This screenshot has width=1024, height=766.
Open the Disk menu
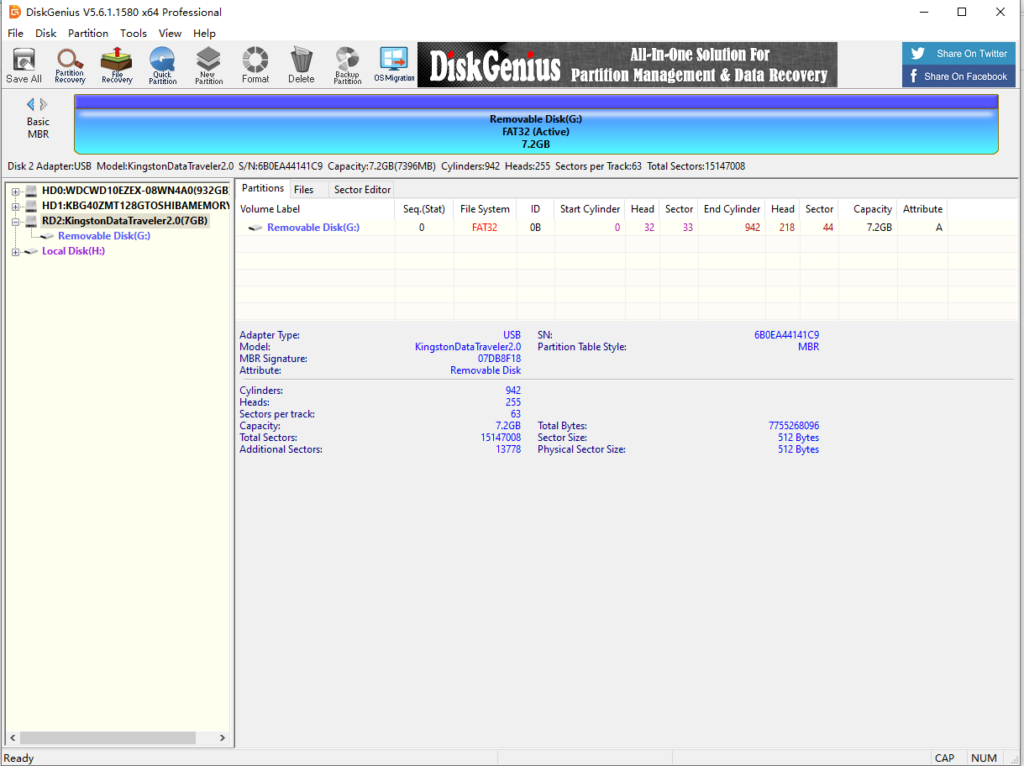coord(46,33)
